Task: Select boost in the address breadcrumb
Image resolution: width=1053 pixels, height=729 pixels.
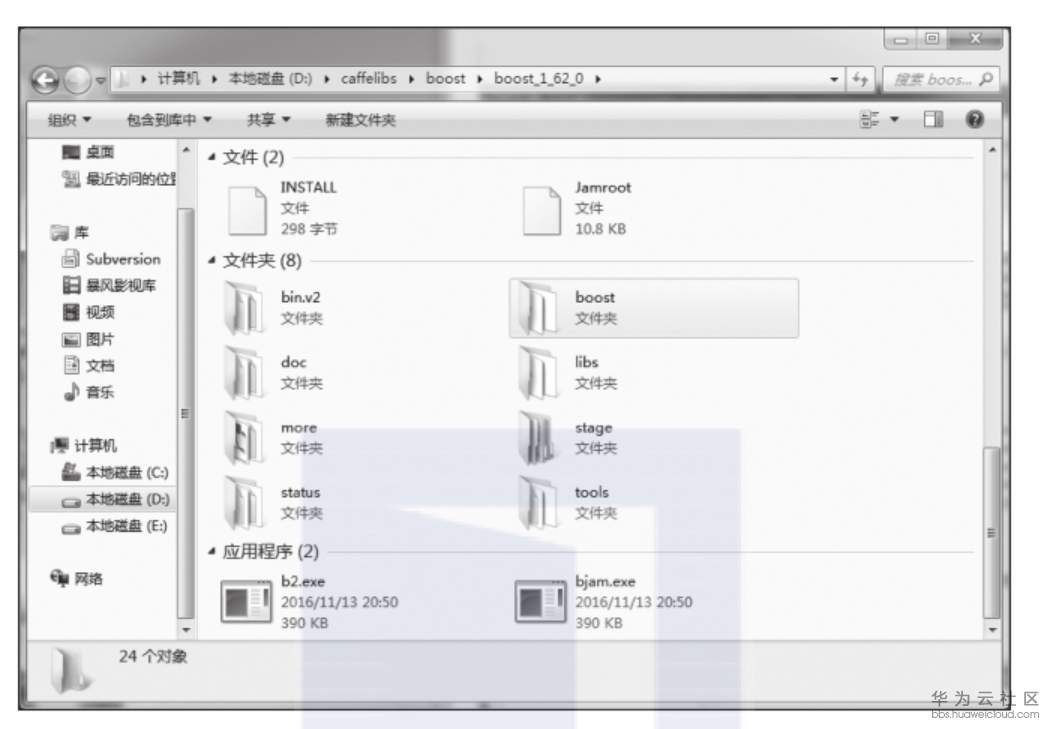Action: click(445, 79)
